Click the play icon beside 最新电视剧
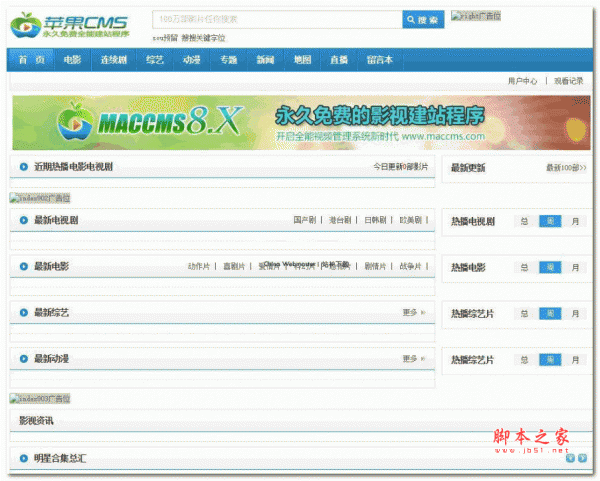The image size is (600, 481). coord(24,220)
